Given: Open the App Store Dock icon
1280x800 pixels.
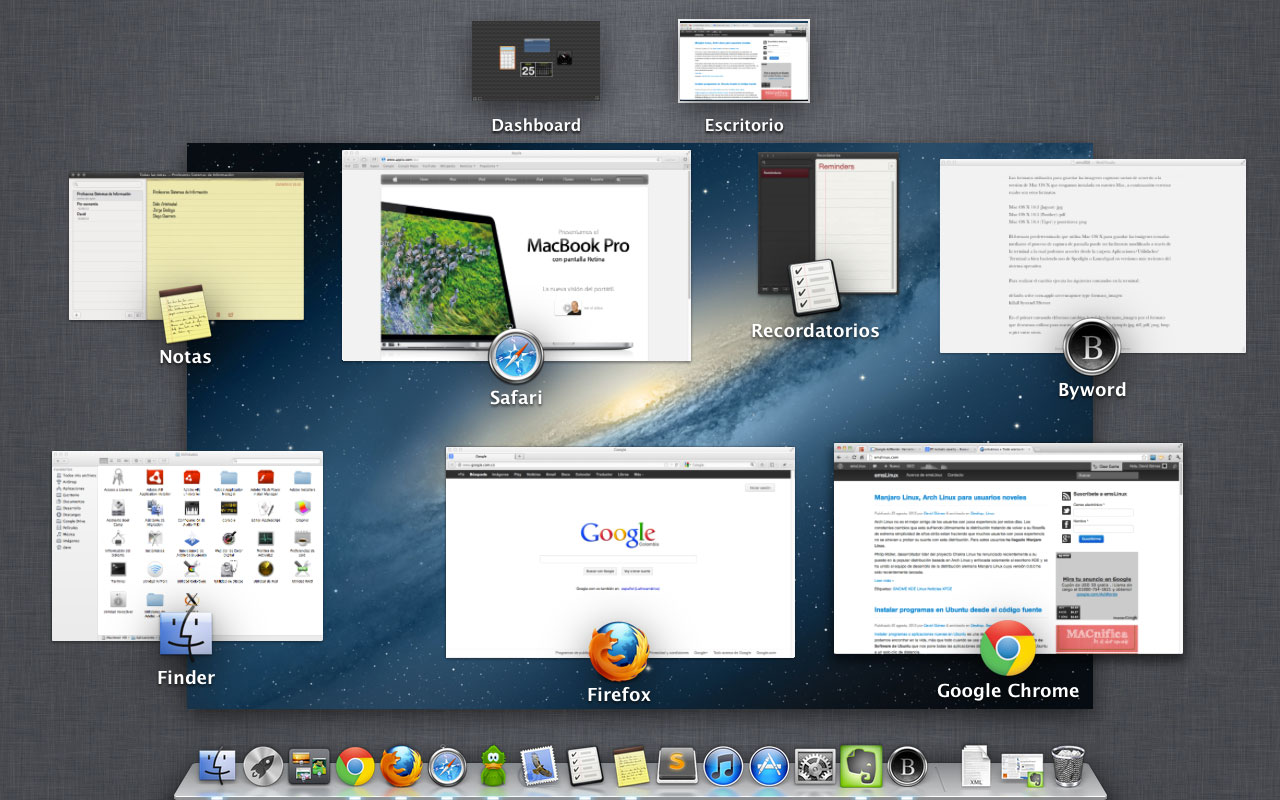Looking at the screenshot, I should (x=769, y=767).
